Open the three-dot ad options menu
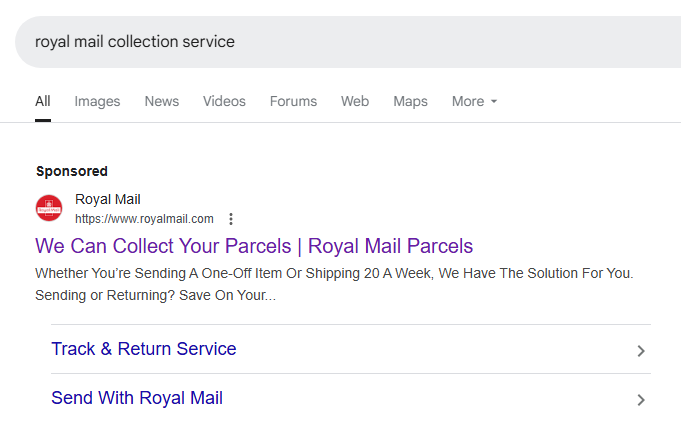 click(x=231, y=219)
